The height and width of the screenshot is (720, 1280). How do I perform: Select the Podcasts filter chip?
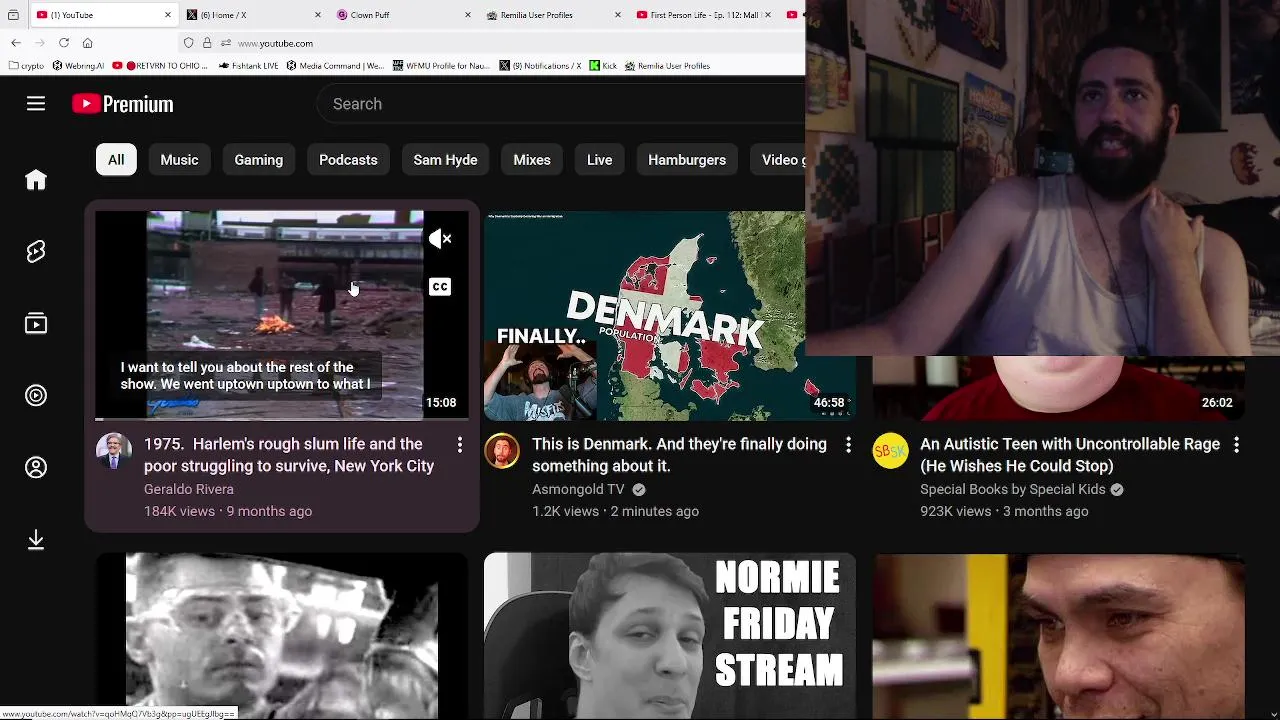pos(348,160)
